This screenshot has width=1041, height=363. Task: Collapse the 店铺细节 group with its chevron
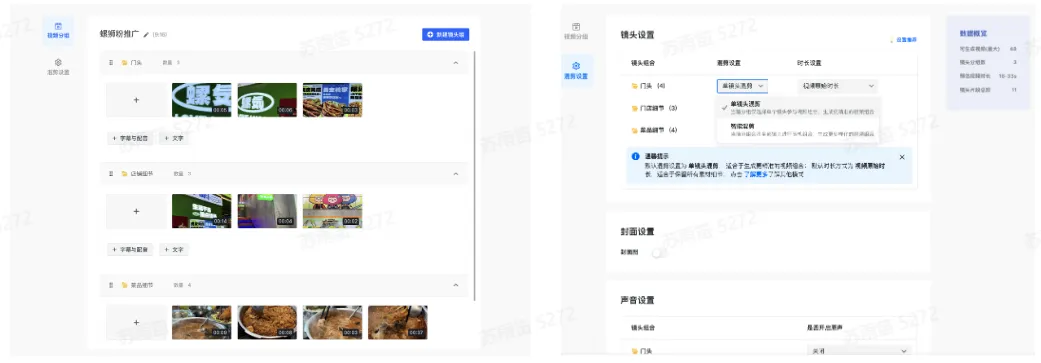pos(455,173)
